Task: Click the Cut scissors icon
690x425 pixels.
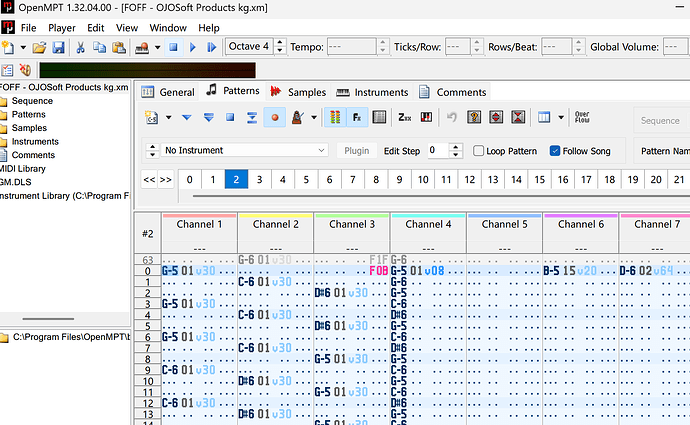Action: click(x=80, y=47)
